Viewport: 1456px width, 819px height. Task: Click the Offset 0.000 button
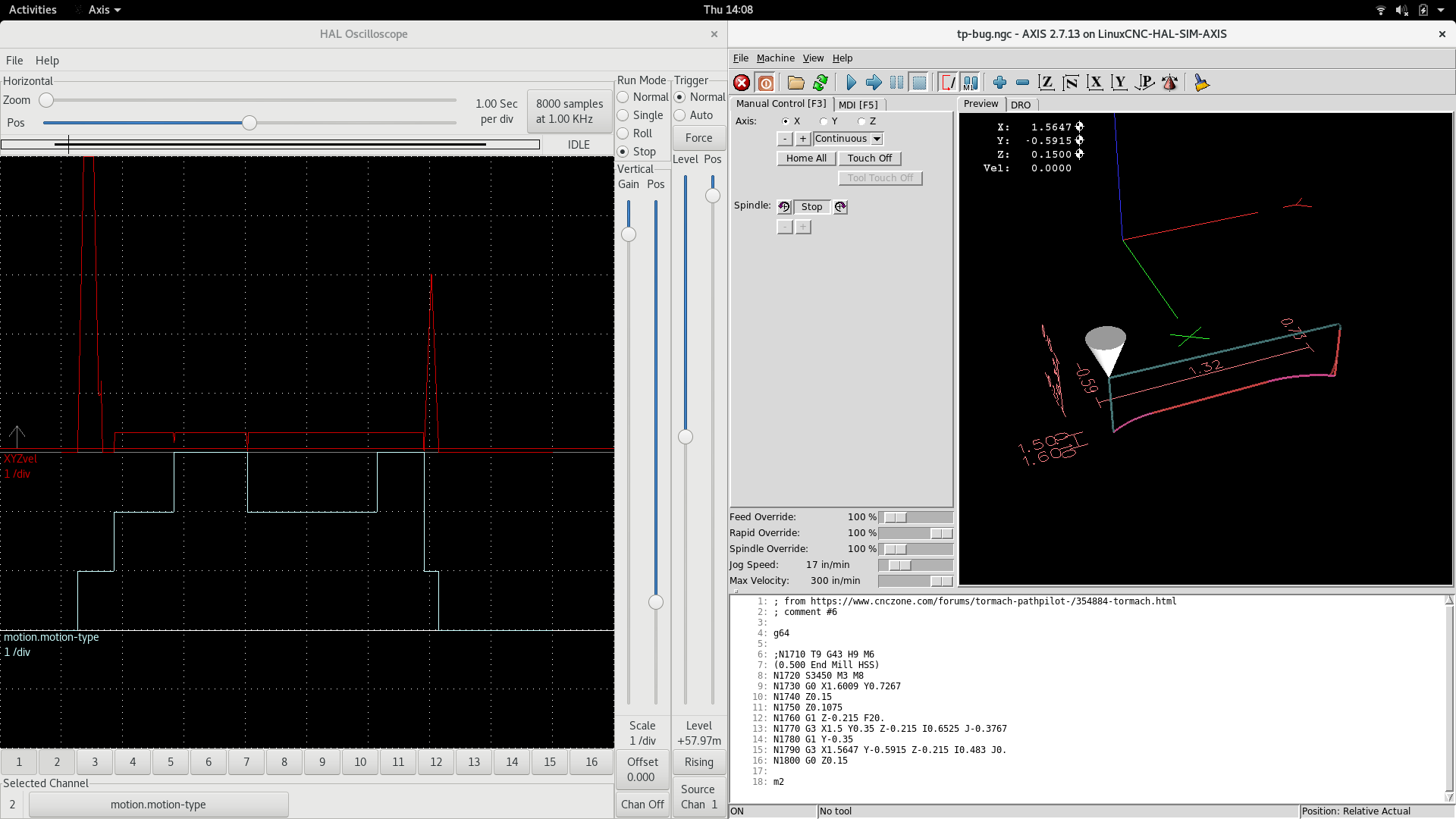coord(642,770)
